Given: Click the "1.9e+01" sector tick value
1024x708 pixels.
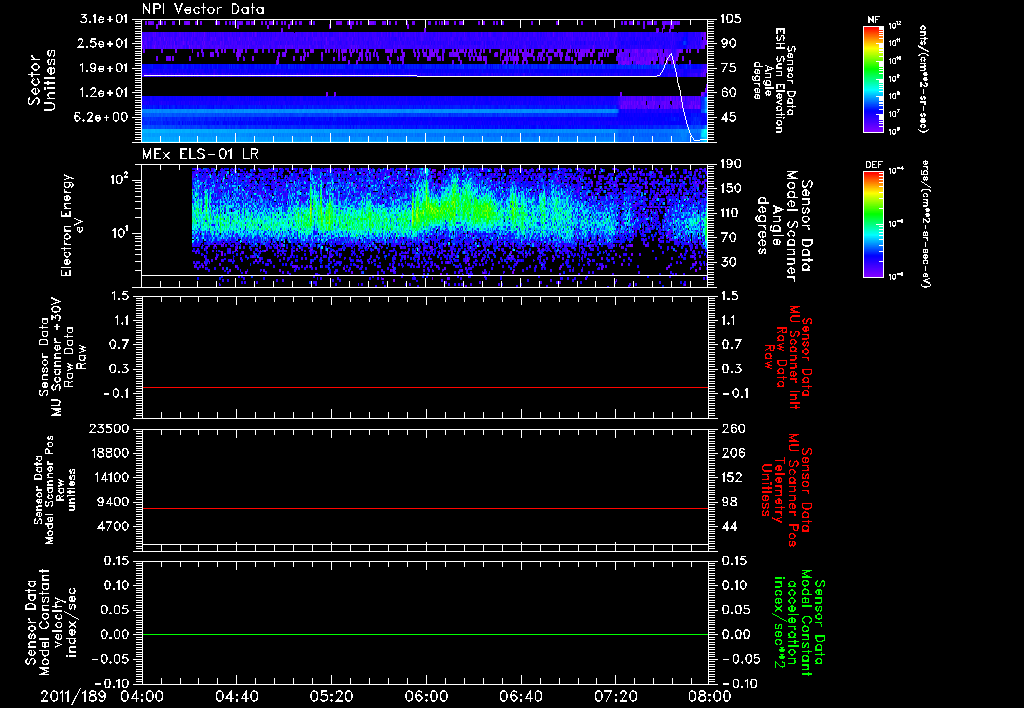Looking at the screenshot, I should 103,68.
